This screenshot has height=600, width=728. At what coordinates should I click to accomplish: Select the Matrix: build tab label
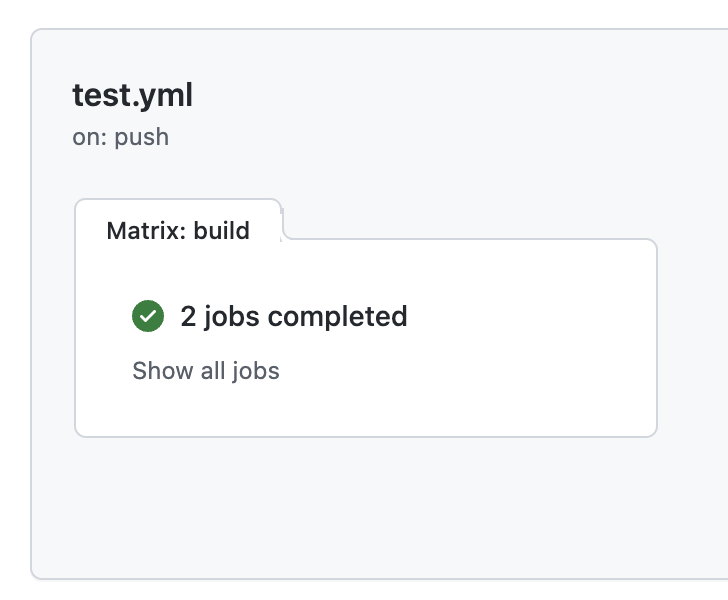click(178, 231)
